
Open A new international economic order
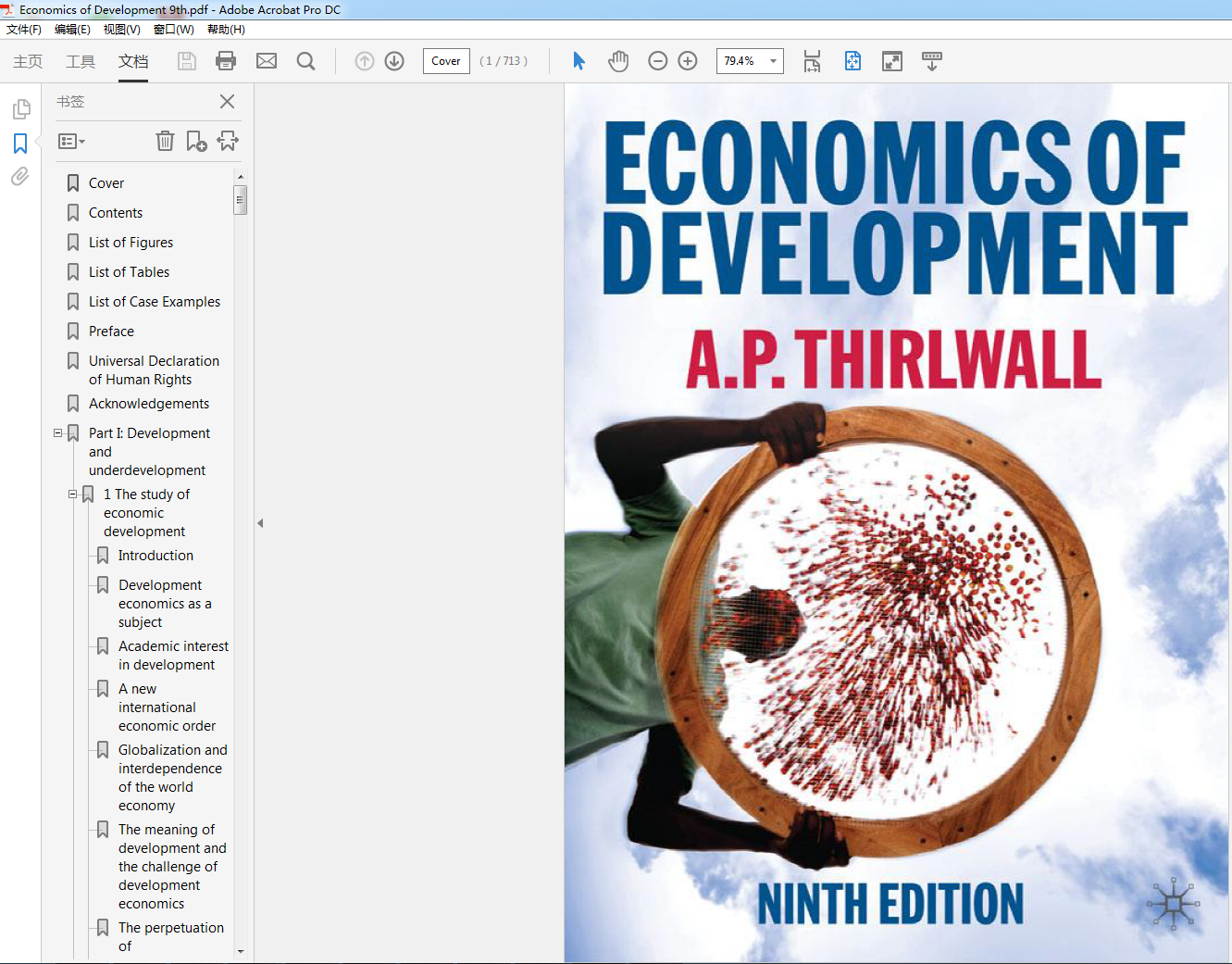click(167, 707)
